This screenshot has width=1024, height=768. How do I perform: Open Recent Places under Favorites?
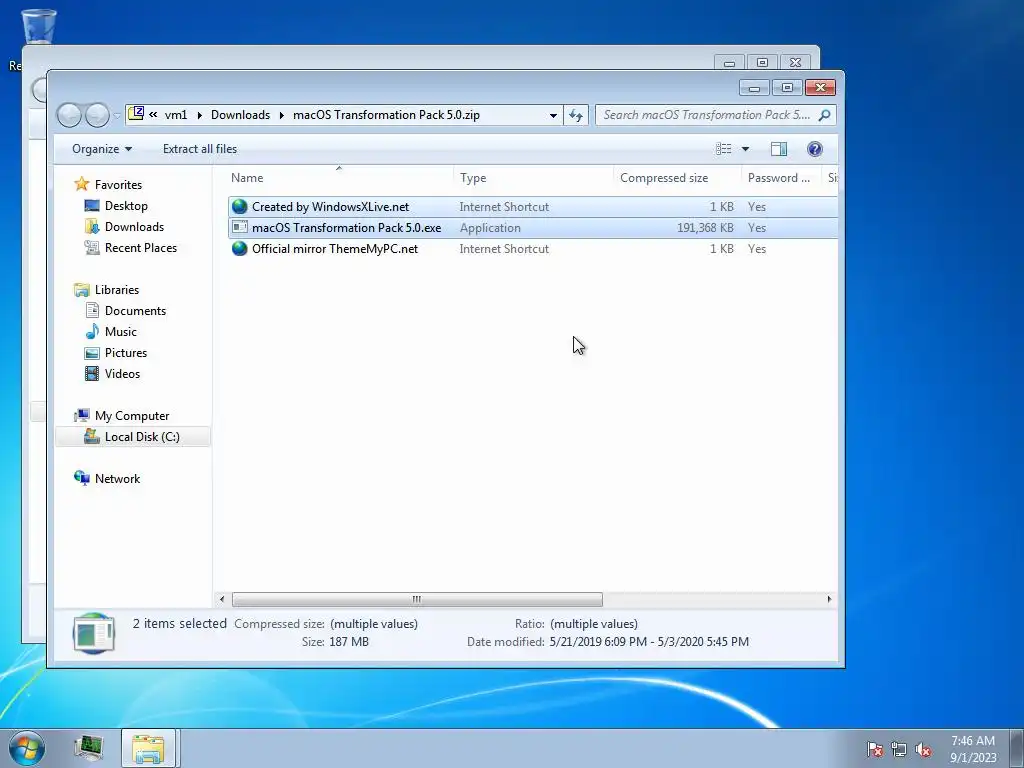tap(140, 248)
